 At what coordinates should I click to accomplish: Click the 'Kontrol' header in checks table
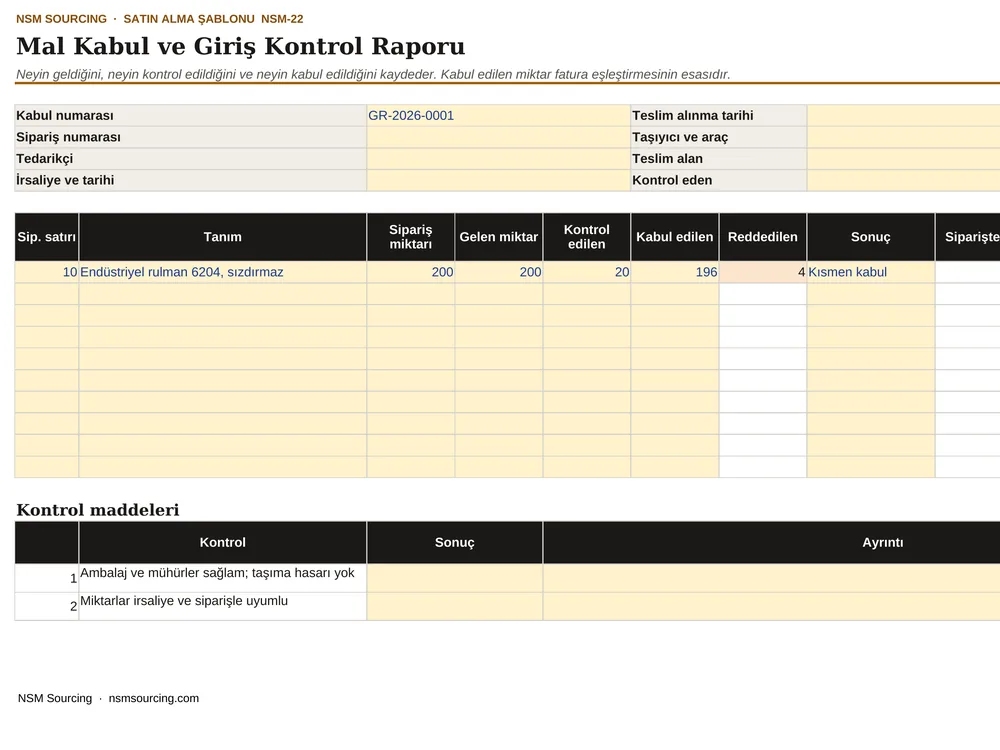coord(223,543)
